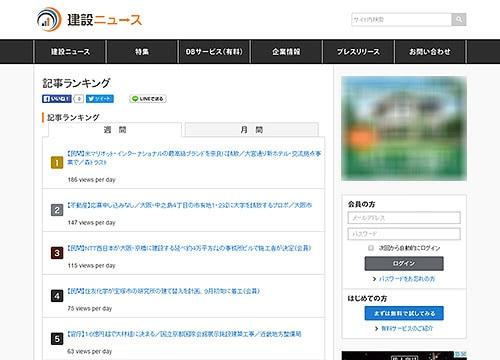This screenshot has height=360, width=500.
Task: Click the ログイン button
Action: 404,263
